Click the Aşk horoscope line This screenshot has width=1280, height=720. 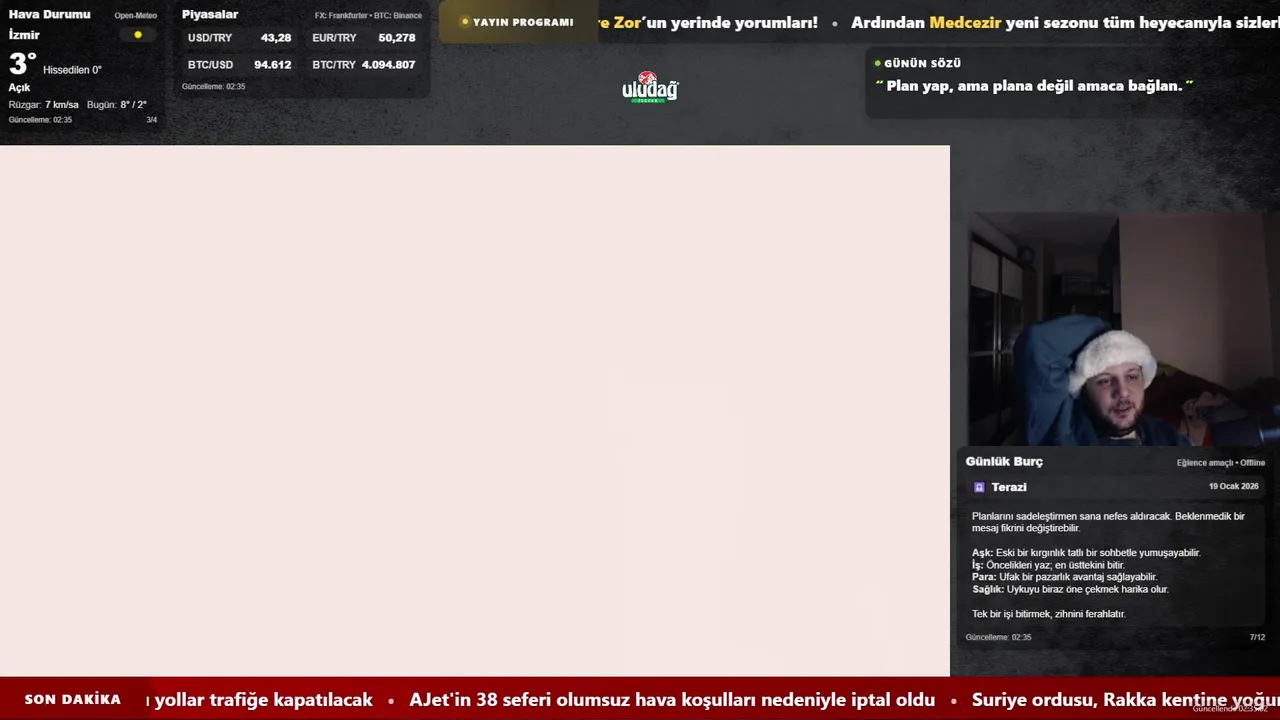pyautogui.click(x=1086, y=553)
